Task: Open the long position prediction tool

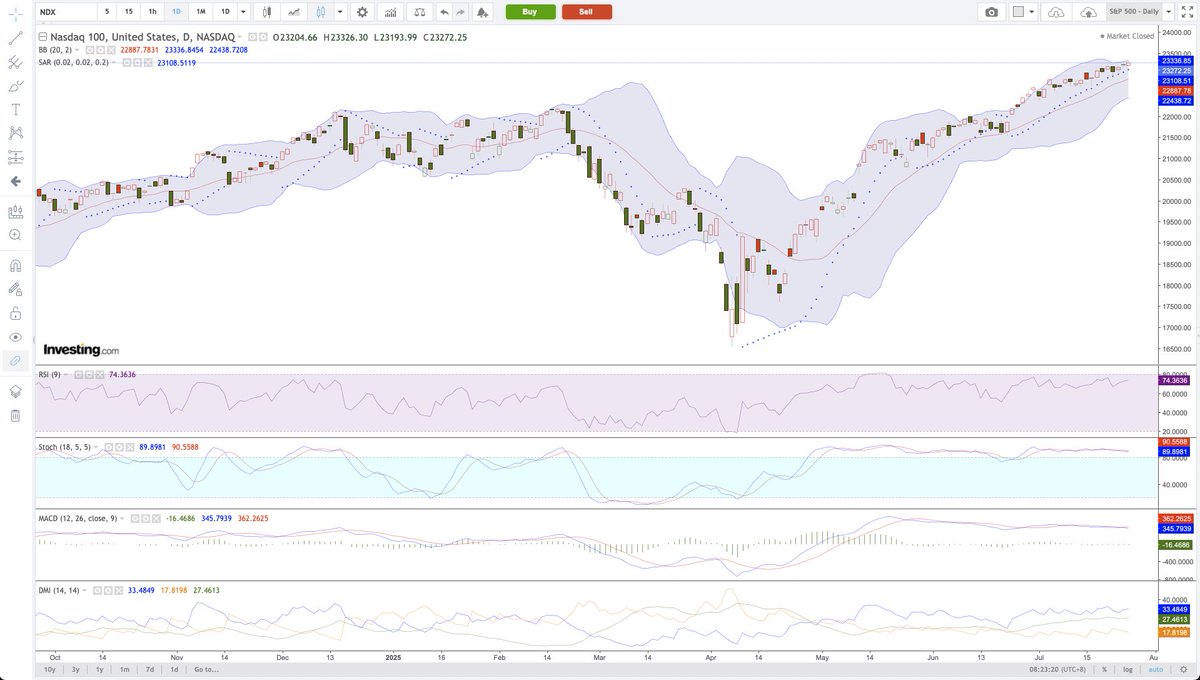Action: (15, 157)
